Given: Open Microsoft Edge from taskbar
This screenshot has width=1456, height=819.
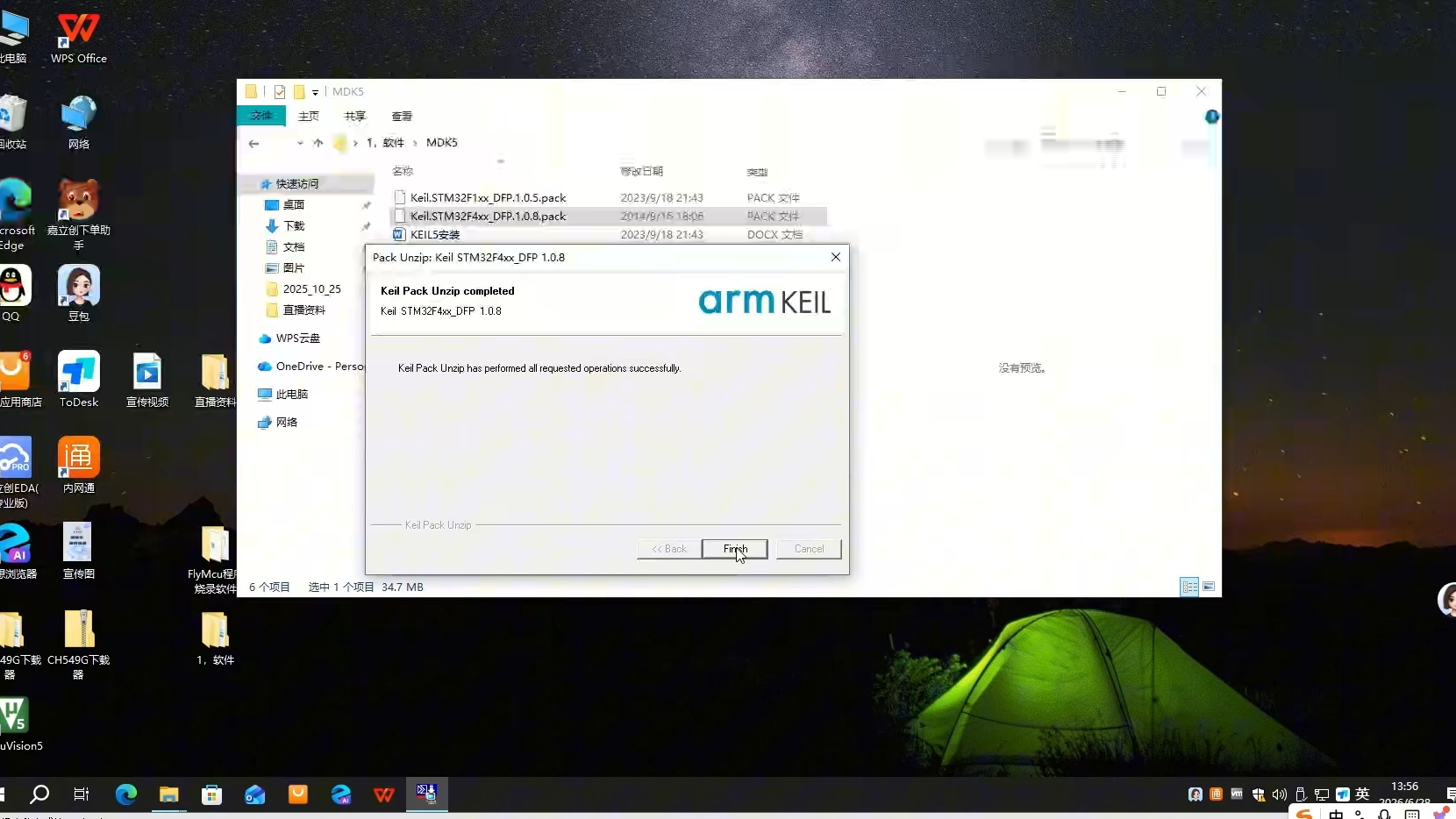Looking at the screenshot, I should tap(126, 794).
